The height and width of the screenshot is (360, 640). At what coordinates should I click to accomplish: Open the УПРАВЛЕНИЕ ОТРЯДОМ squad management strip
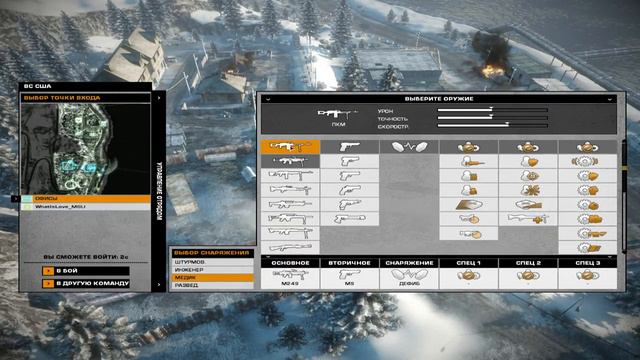(159, 191)
